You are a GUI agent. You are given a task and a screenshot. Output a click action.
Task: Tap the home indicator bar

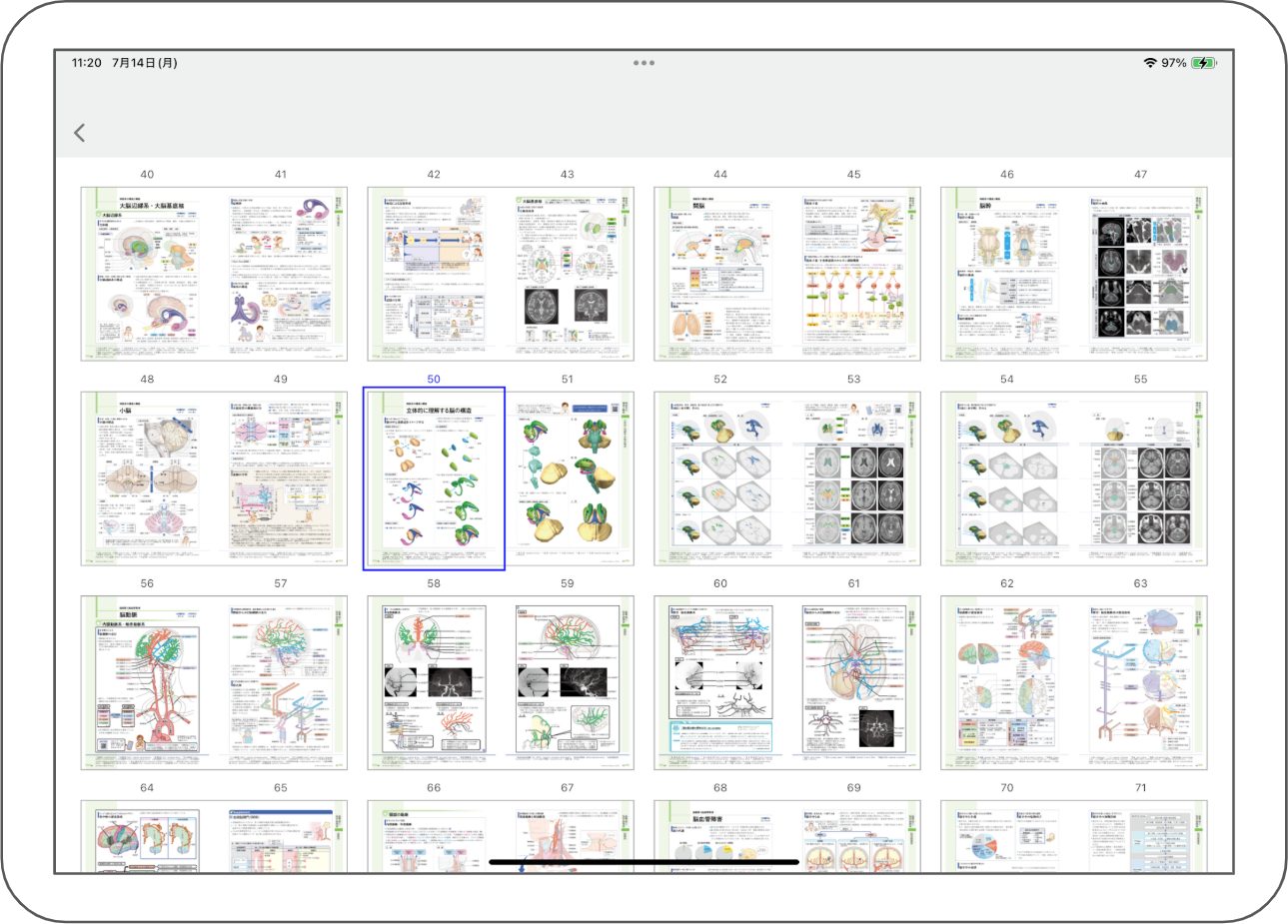pyautogui.click(x=644, y=861)
